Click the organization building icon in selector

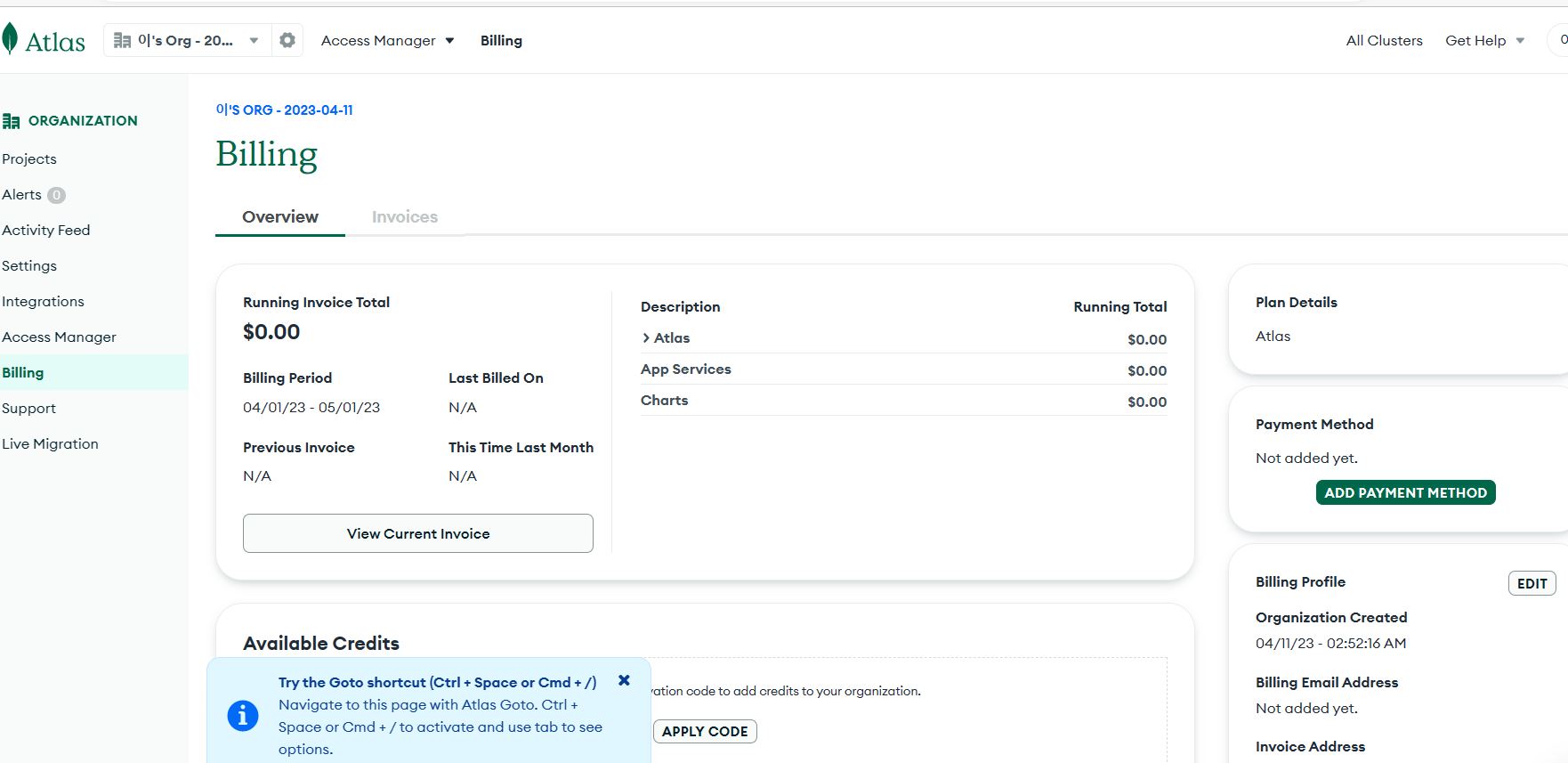(123, 40)
